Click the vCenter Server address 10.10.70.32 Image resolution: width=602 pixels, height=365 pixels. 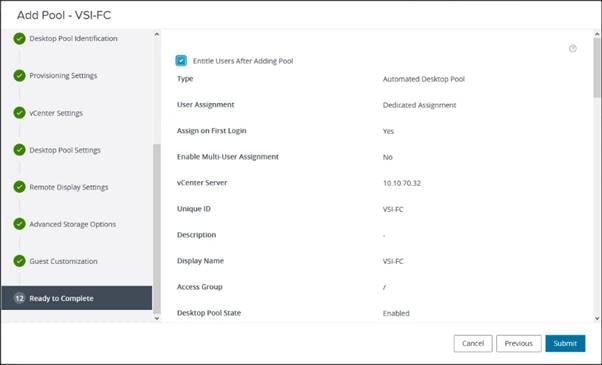402,183
